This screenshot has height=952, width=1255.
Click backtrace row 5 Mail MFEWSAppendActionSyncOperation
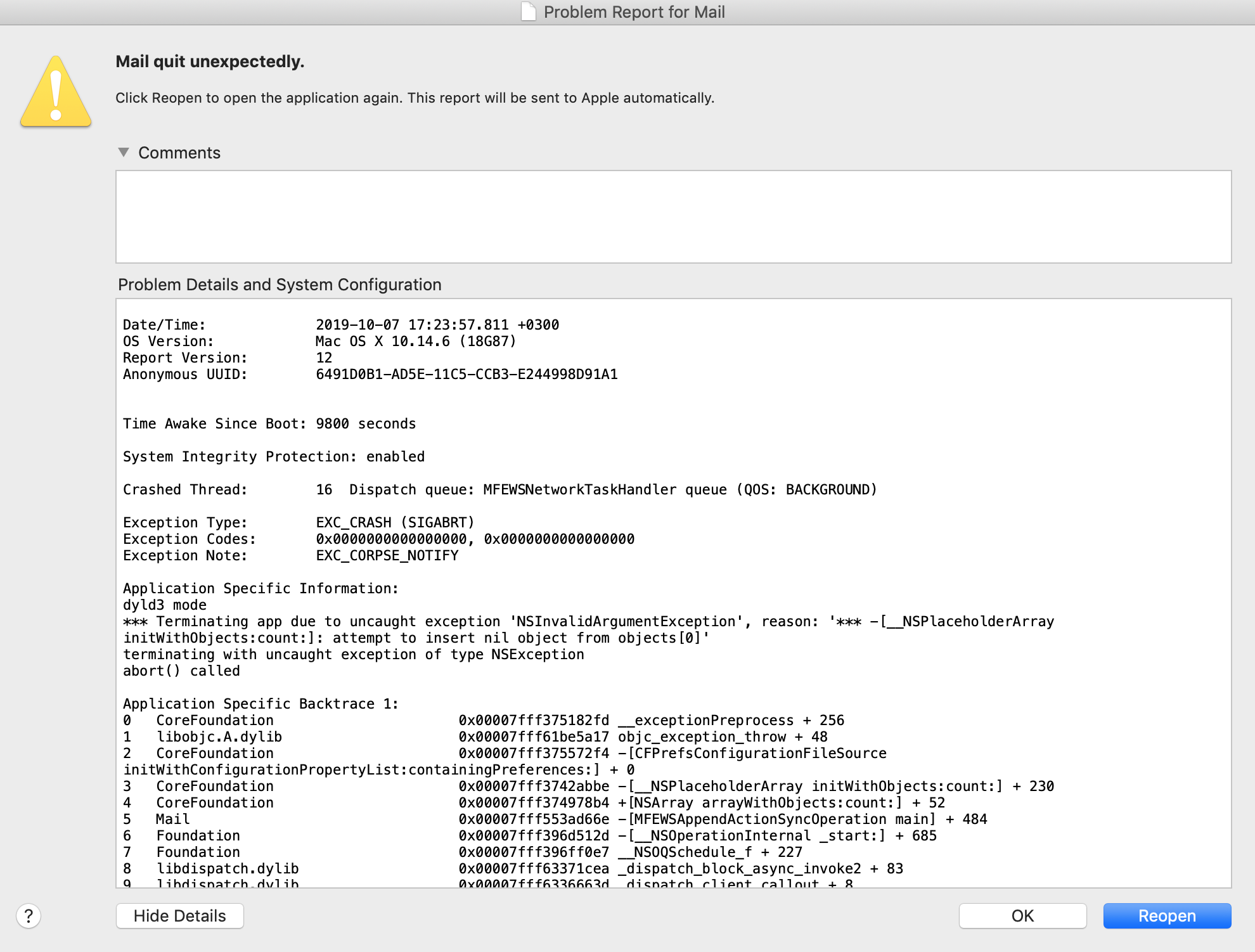[555, 819]
